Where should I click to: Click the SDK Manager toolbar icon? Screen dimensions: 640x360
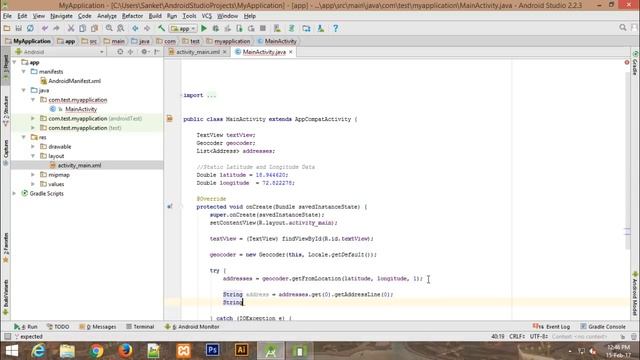pos(321,28)
